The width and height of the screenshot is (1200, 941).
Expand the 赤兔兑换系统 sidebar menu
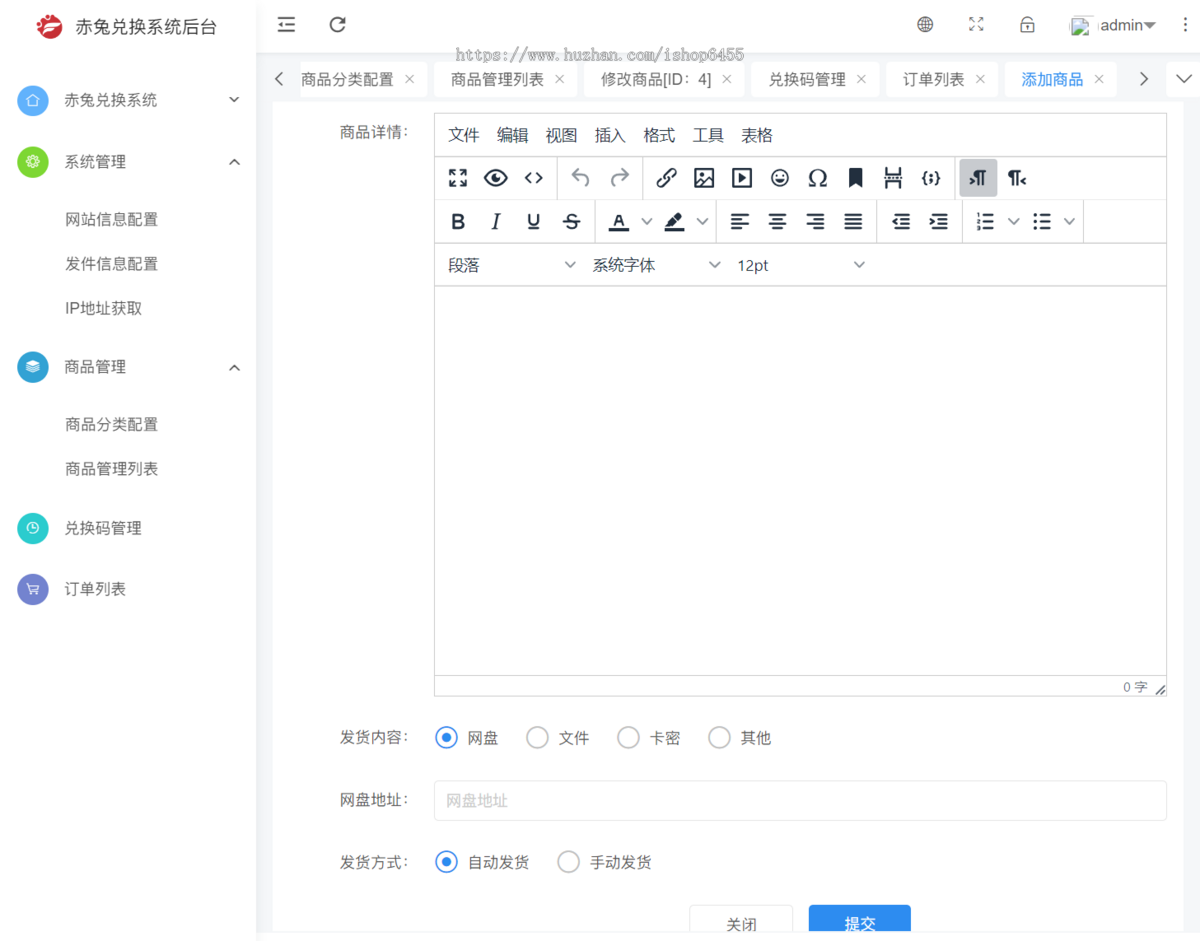(x=128, y=100)
